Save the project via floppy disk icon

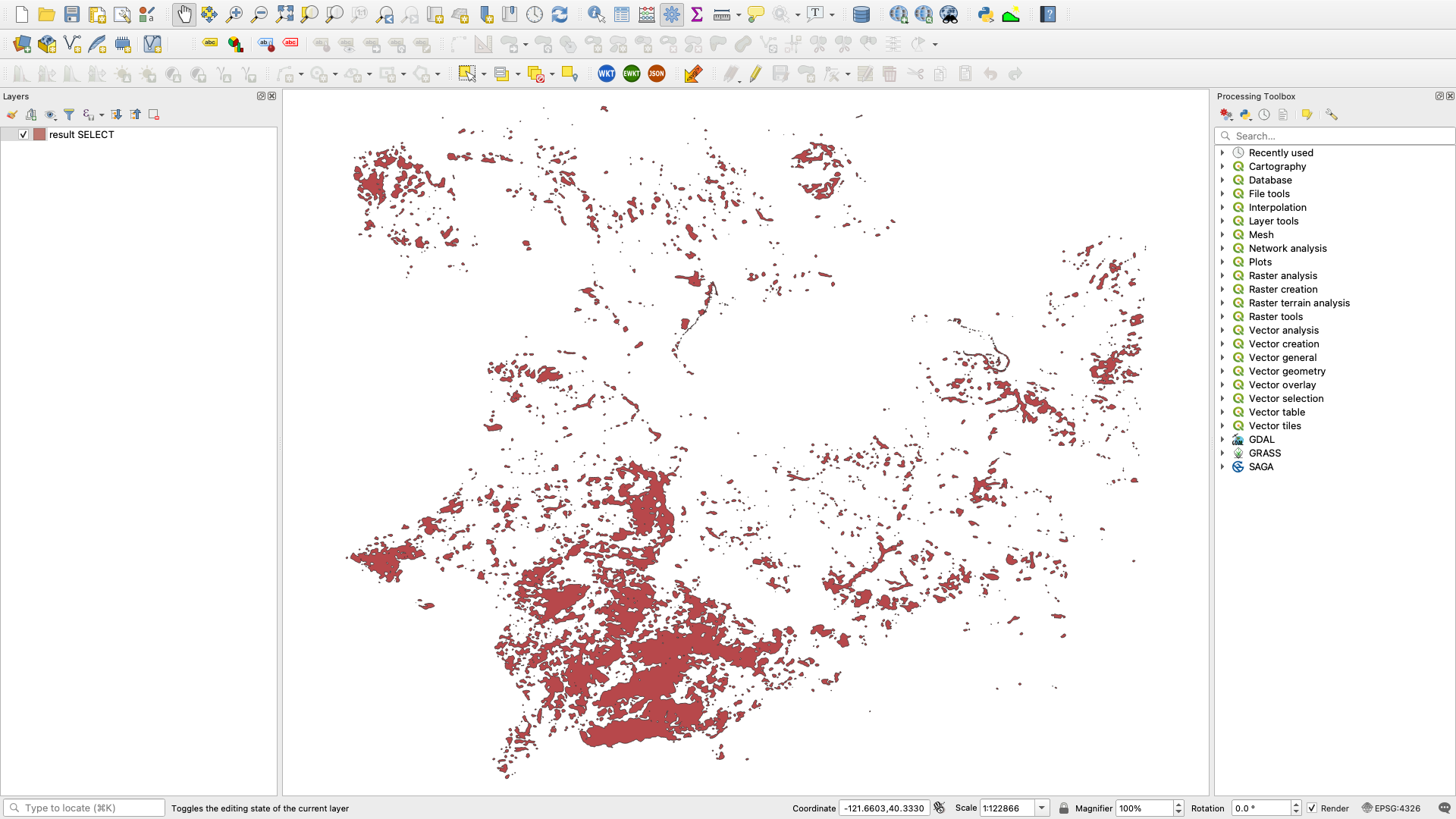[72, 14]
